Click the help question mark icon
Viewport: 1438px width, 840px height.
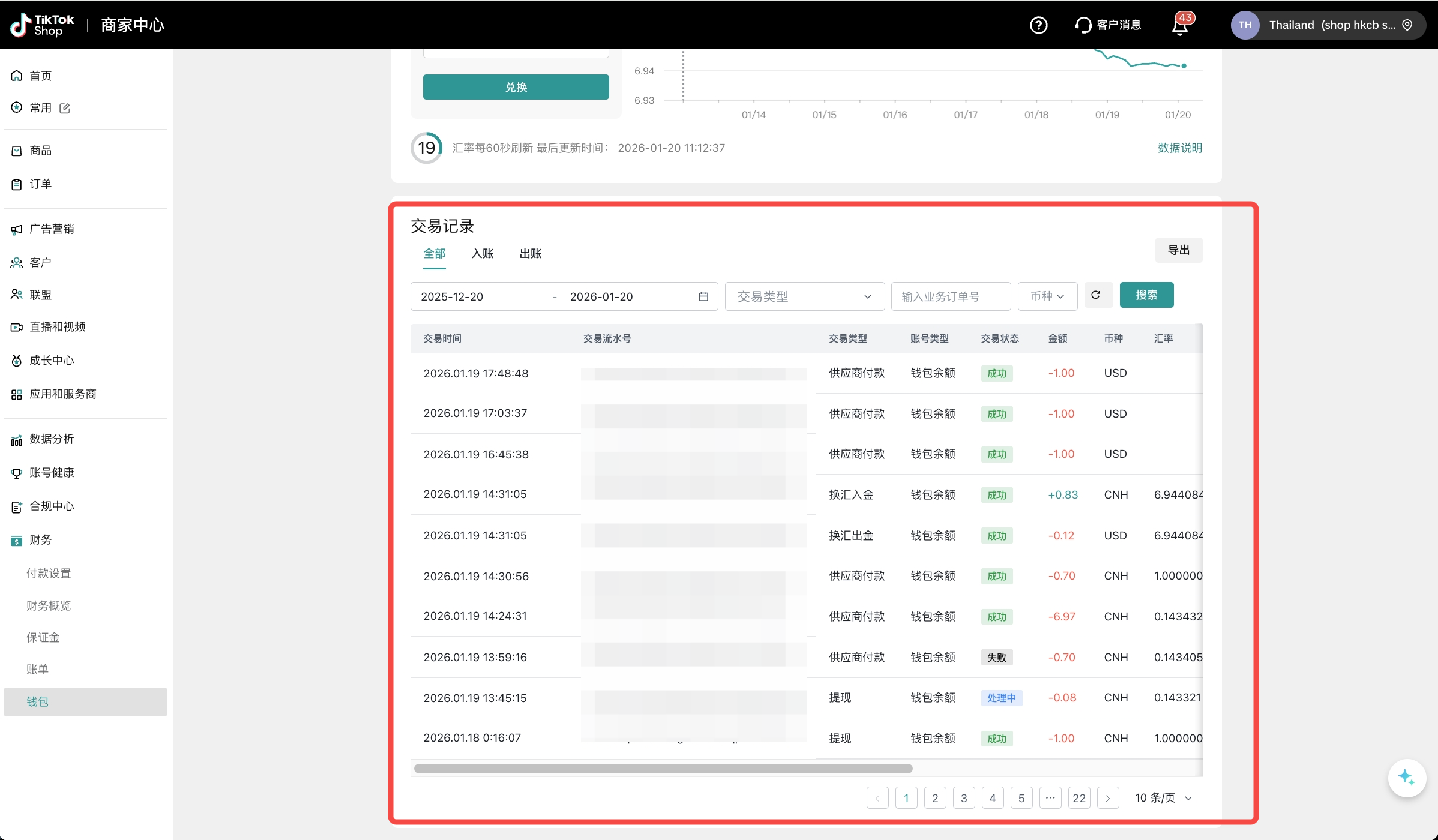click(1038, 25)
